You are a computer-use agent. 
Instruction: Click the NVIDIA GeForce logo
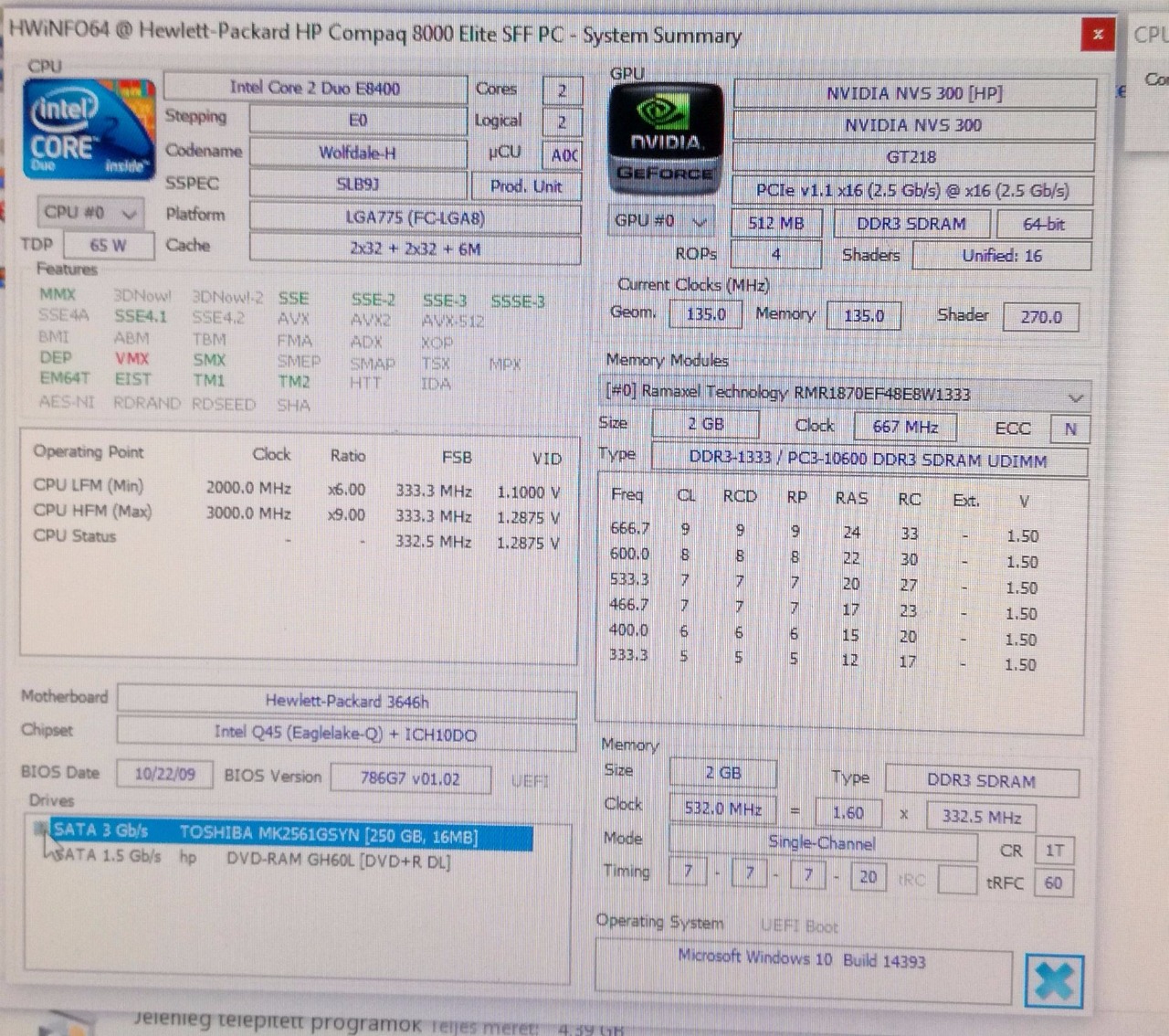point(665,139)
